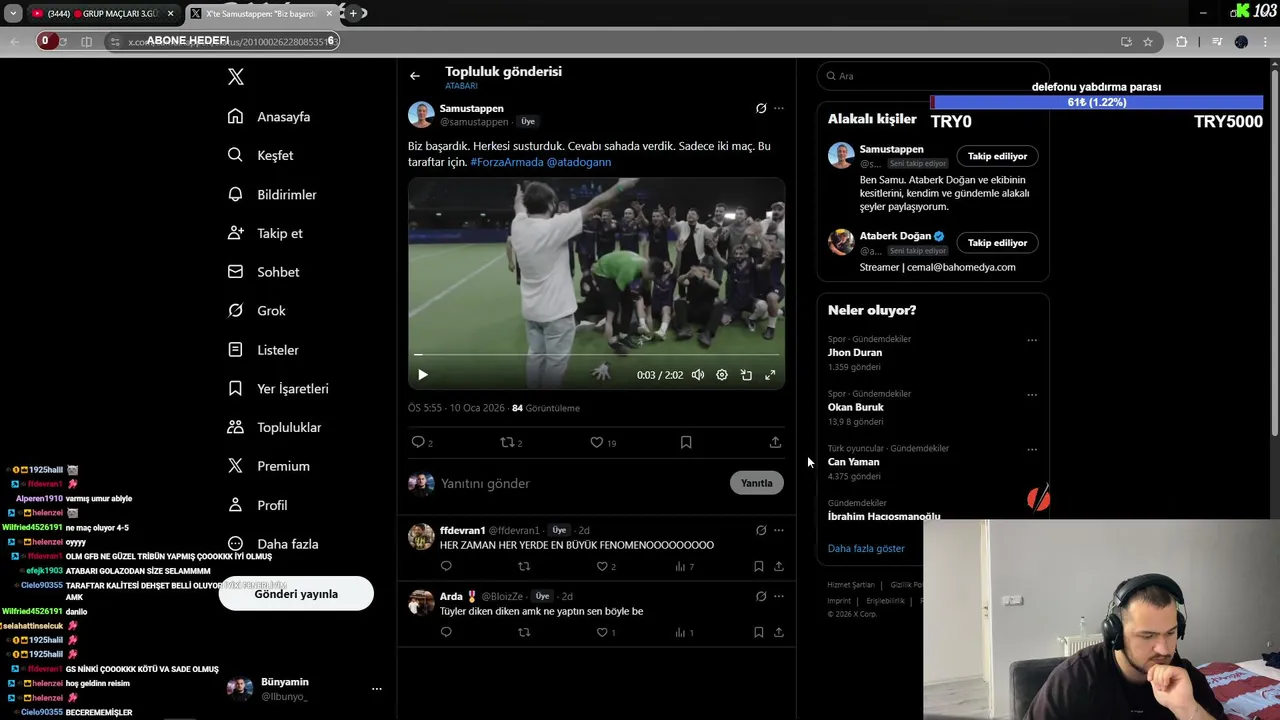Open more options on ffdevran1's comment
Image resolution: width=1280 pixels, height=720 pixels.
tap(779, 530)
